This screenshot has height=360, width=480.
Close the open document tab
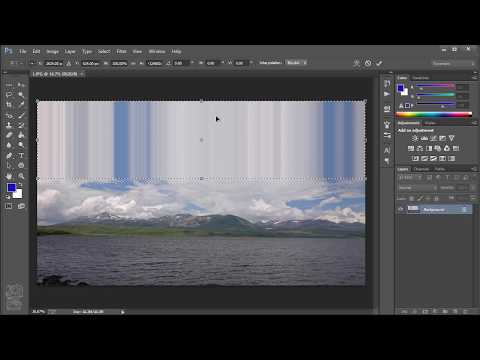point(82,74)
